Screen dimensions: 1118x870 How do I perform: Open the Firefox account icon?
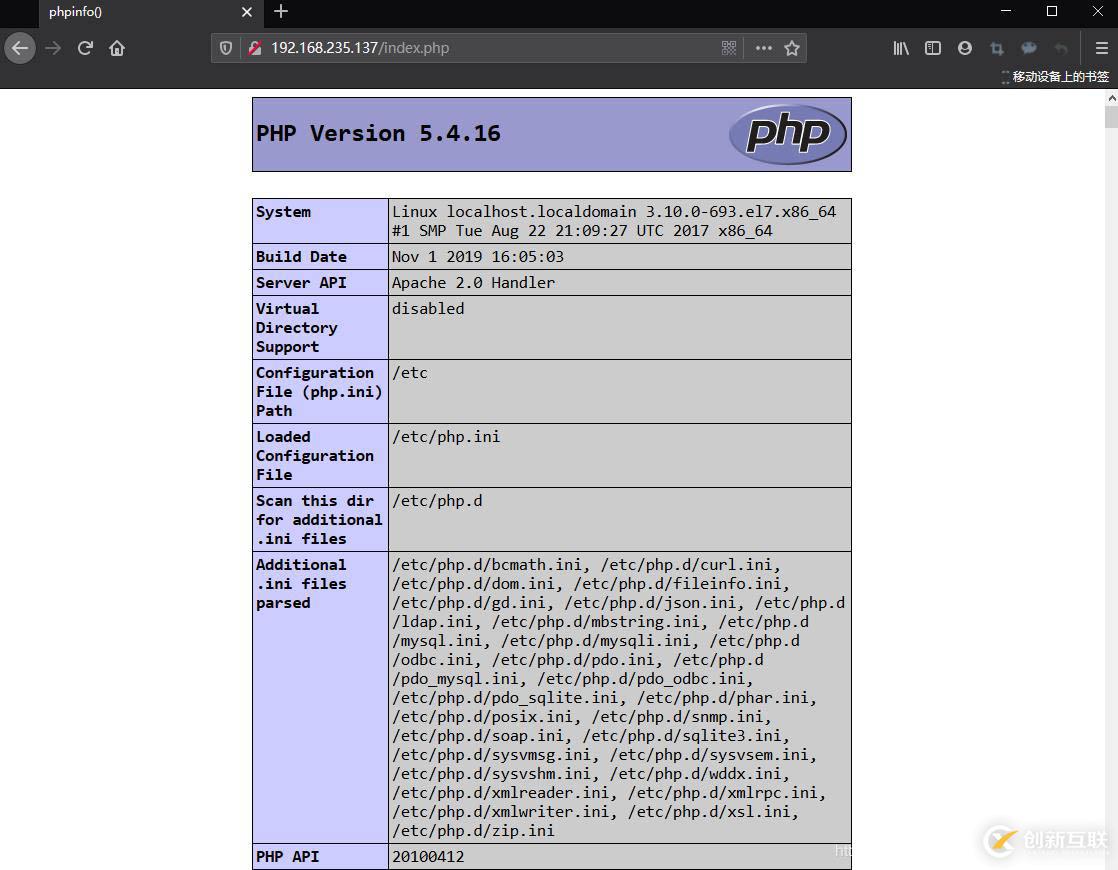click(965, 48)
